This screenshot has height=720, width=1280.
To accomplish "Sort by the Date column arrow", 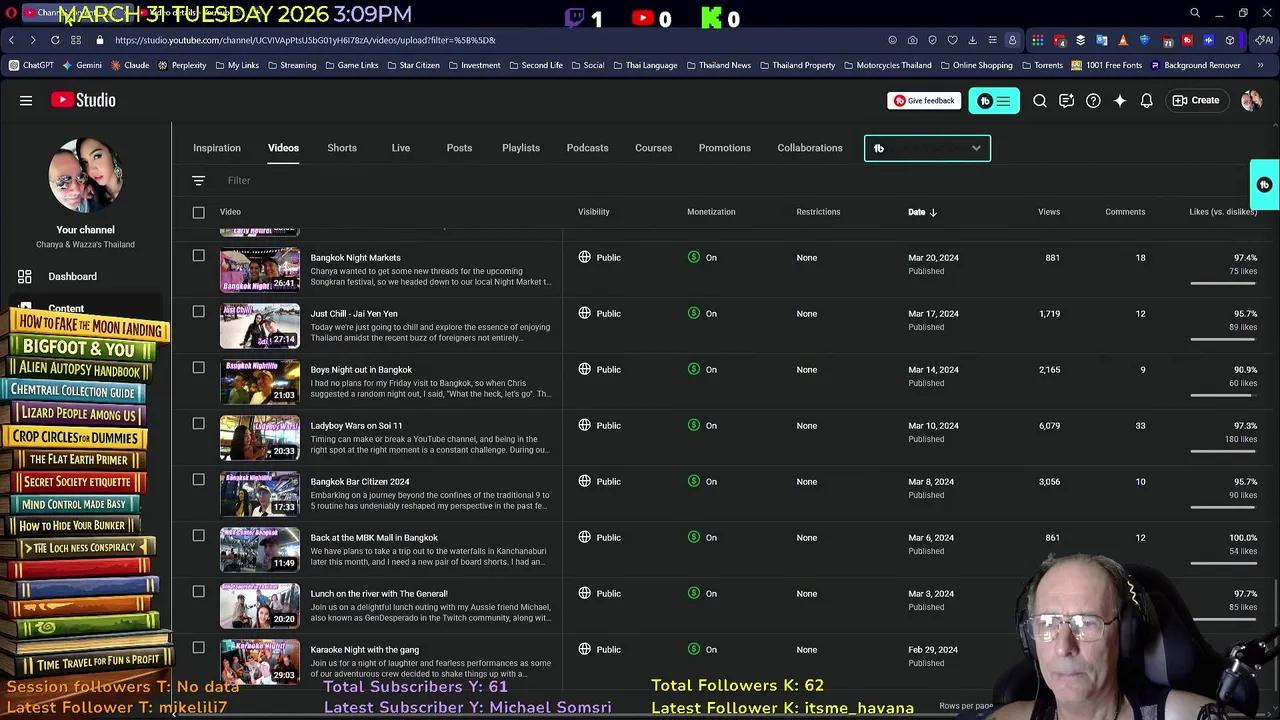I will (x=933, y=212).
